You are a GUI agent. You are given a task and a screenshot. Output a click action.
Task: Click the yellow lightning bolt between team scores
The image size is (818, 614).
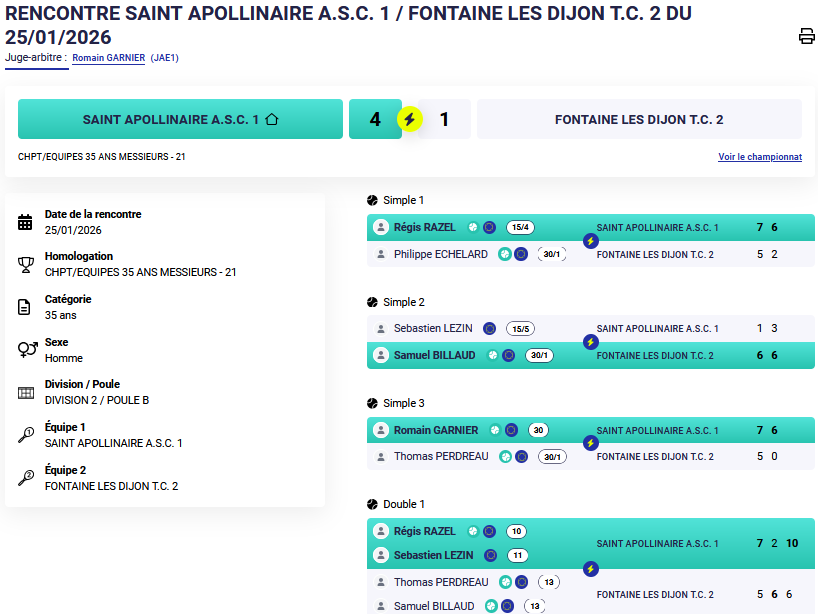tap(409, 119)
